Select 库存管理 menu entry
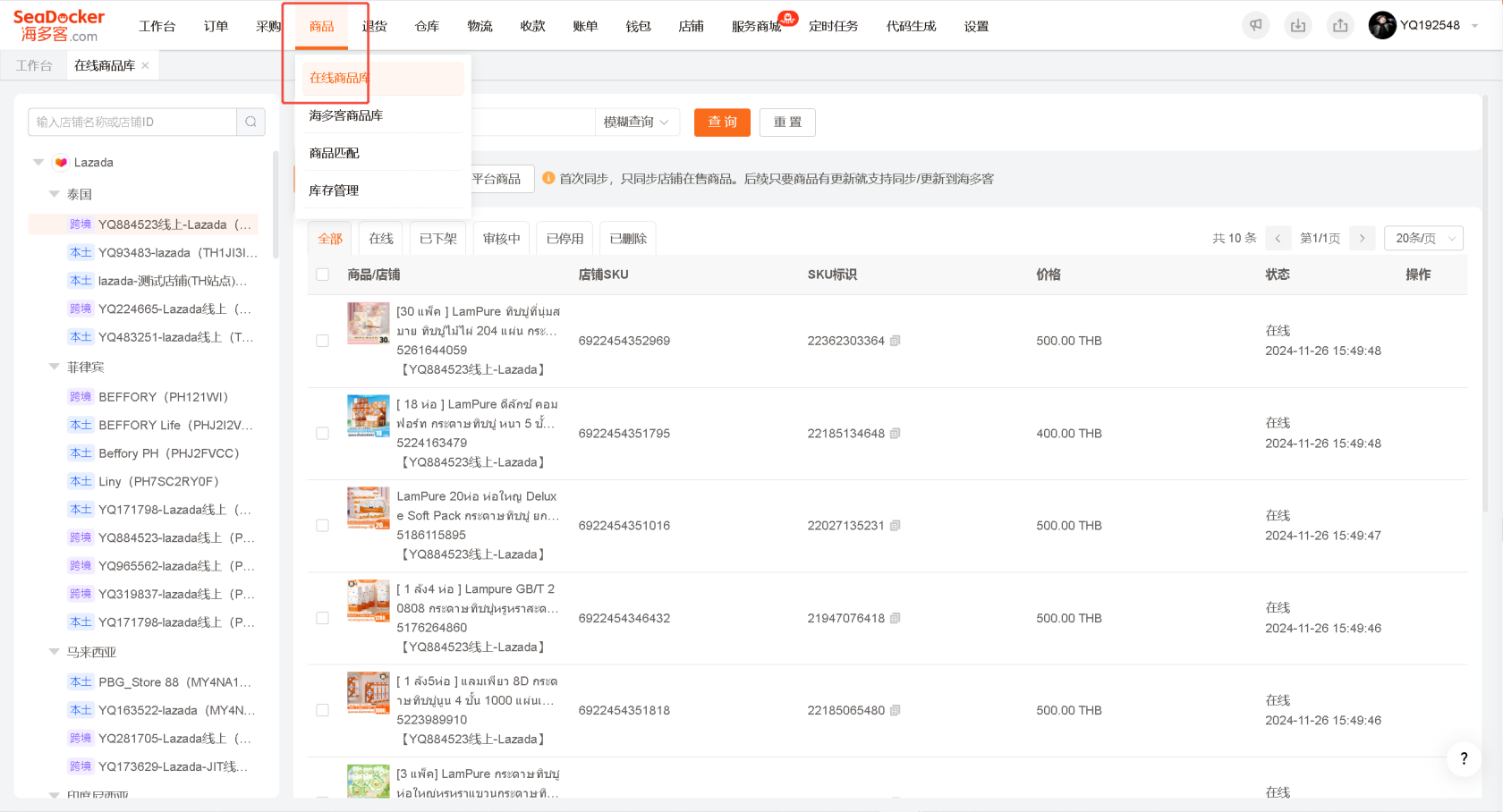1503x812 pixels. point(382,190)
